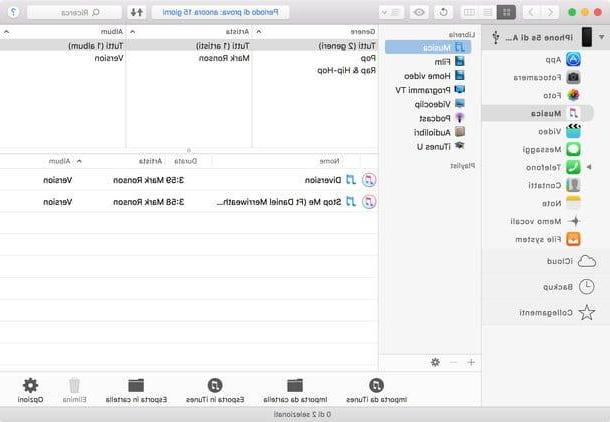Open the Fotocamera camera icon
Image resolution: width=610 pixels, height=422 pixels.
[573, 77]
